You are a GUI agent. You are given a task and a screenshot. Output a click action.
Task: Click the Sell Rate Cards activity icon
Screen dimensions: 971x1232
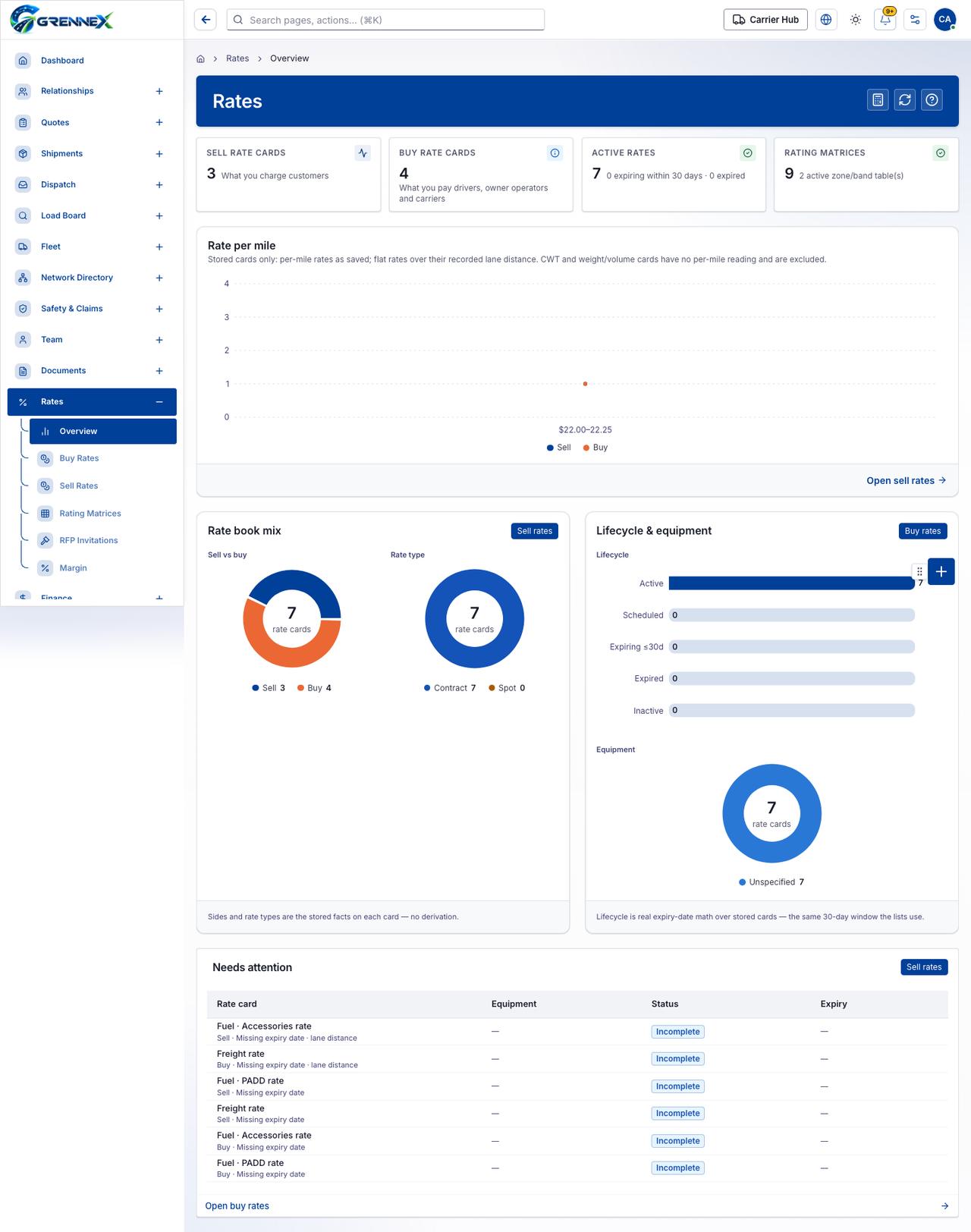click(363, 153)
